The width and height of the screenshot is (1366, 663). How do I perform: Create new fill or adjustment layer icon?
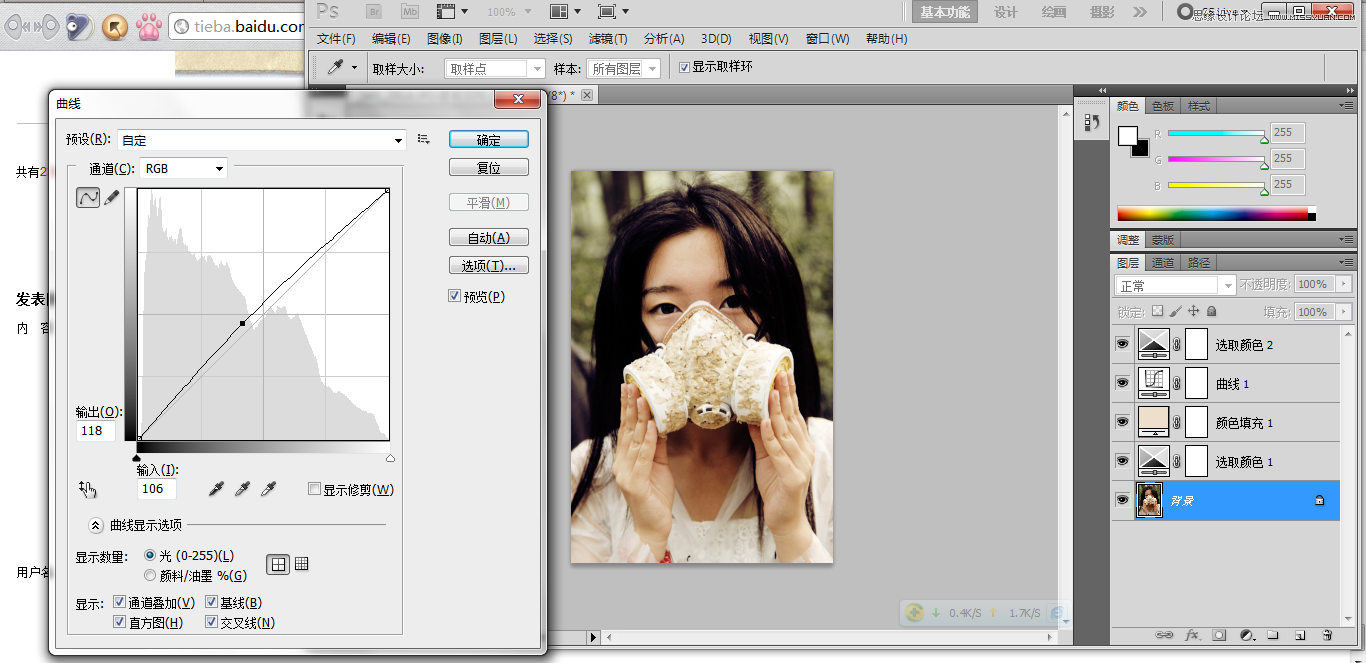1246,635
